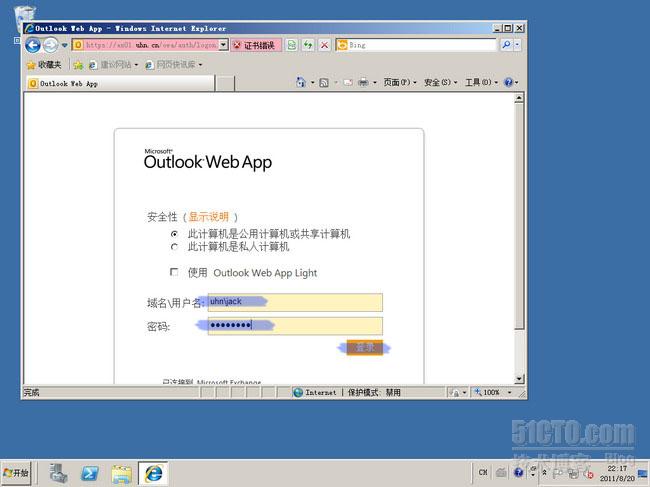Click the CN language indicator in the tray
650x487 pixels.
[x=483, y=472]
